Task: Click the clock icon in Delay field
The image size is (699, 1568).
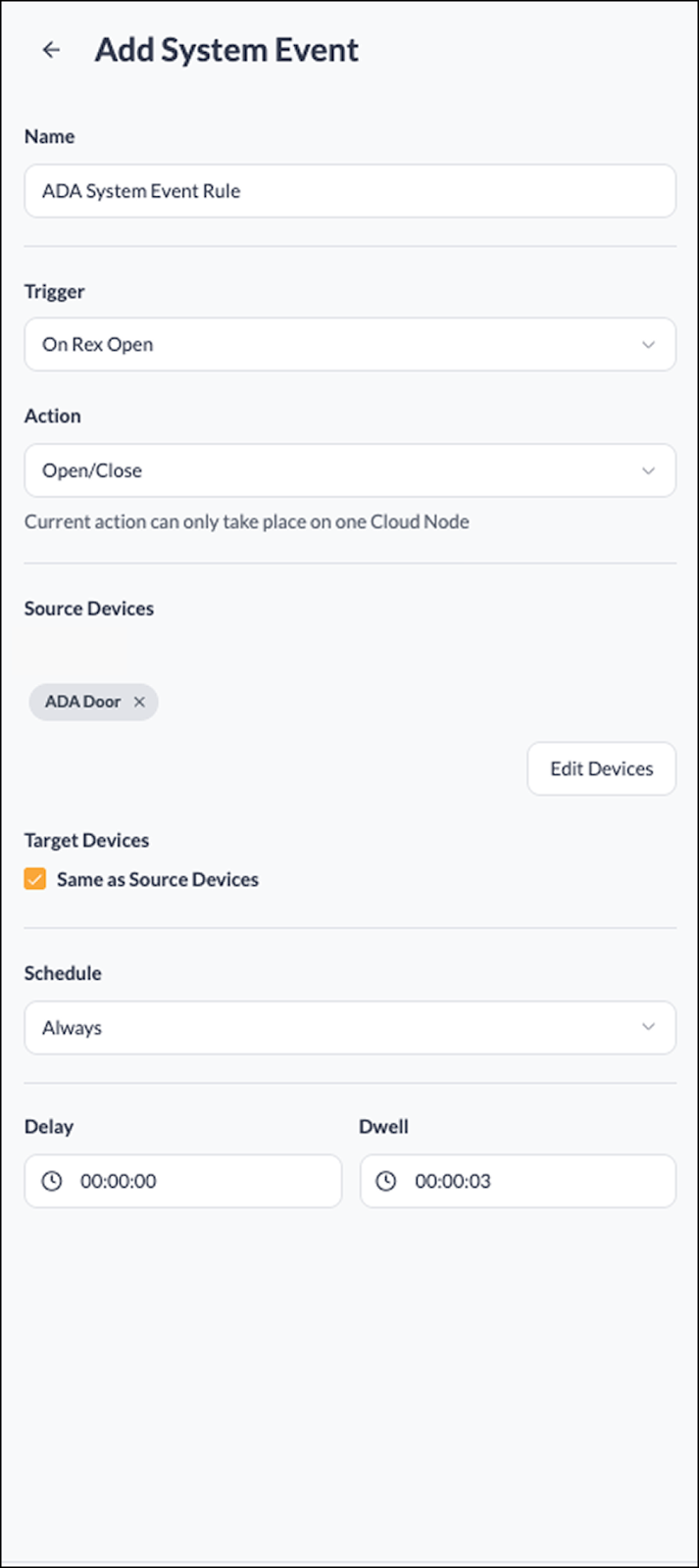Action: pyautogui.click(x=52, y=1181)
